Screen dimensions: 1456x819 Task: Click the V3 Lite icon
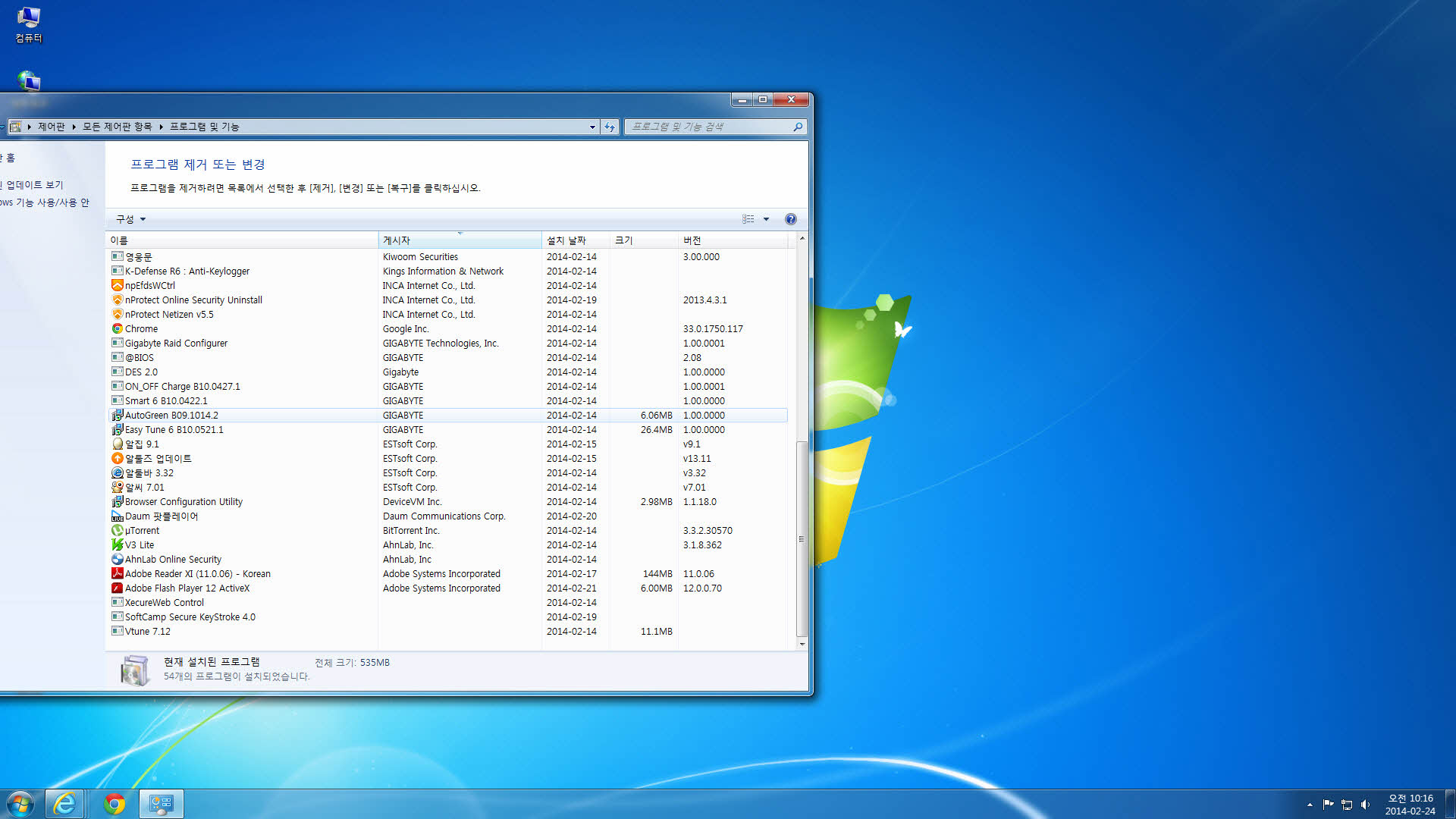(118, 544)
